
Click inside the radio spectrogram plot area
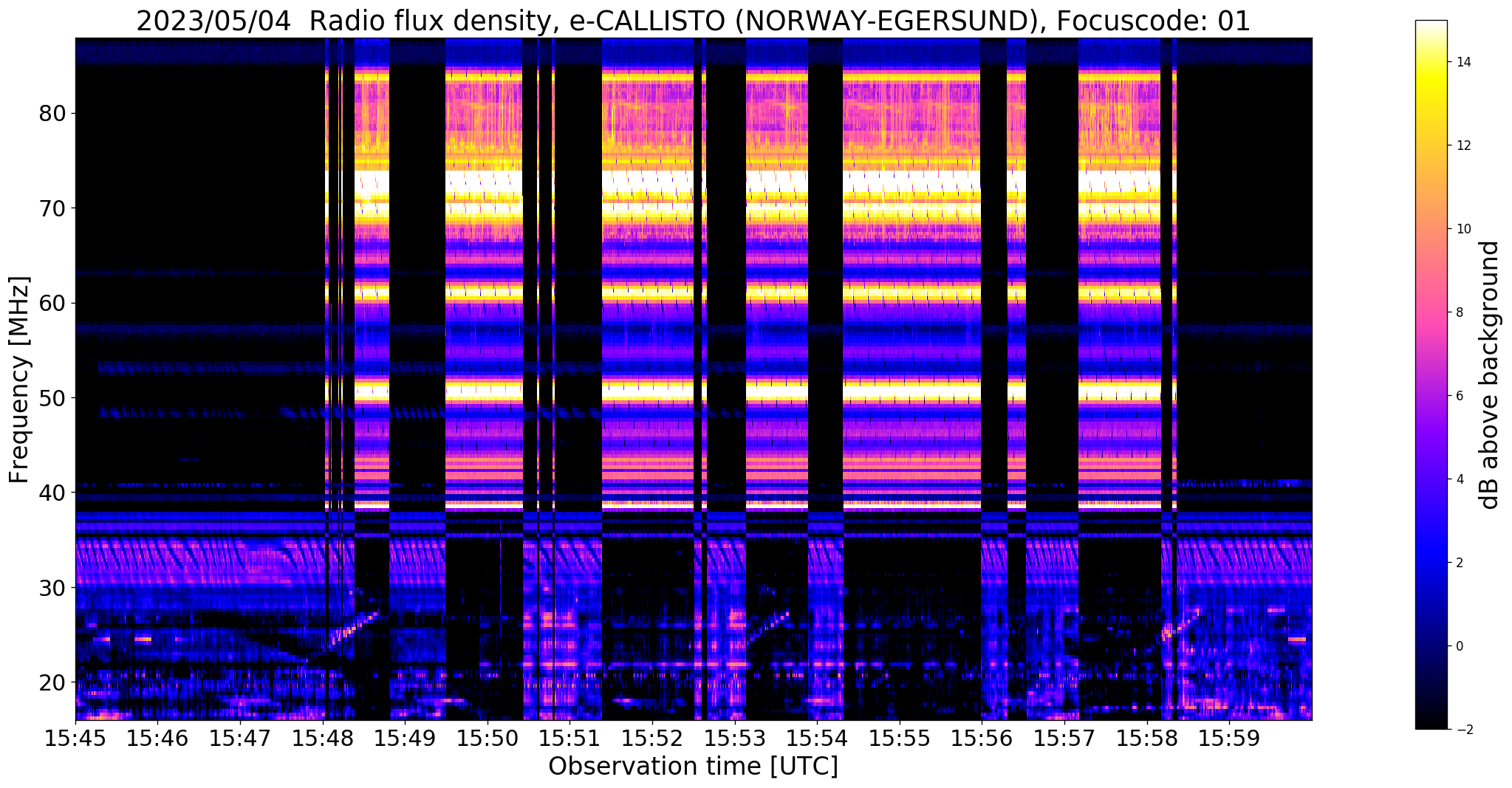[694, 379]
